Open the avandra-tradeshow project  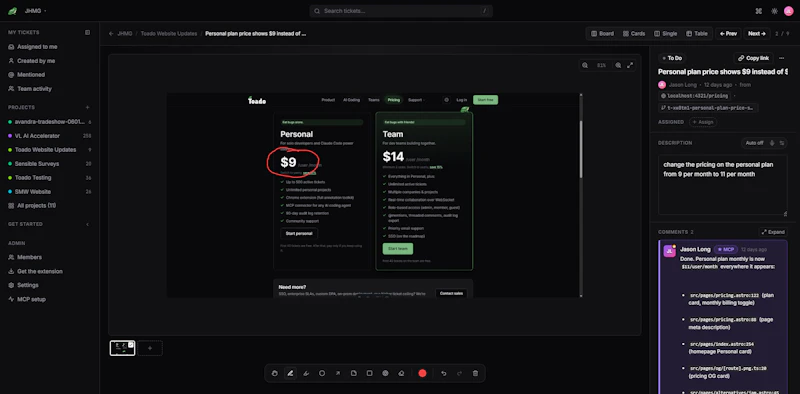[x=49, y=122]
